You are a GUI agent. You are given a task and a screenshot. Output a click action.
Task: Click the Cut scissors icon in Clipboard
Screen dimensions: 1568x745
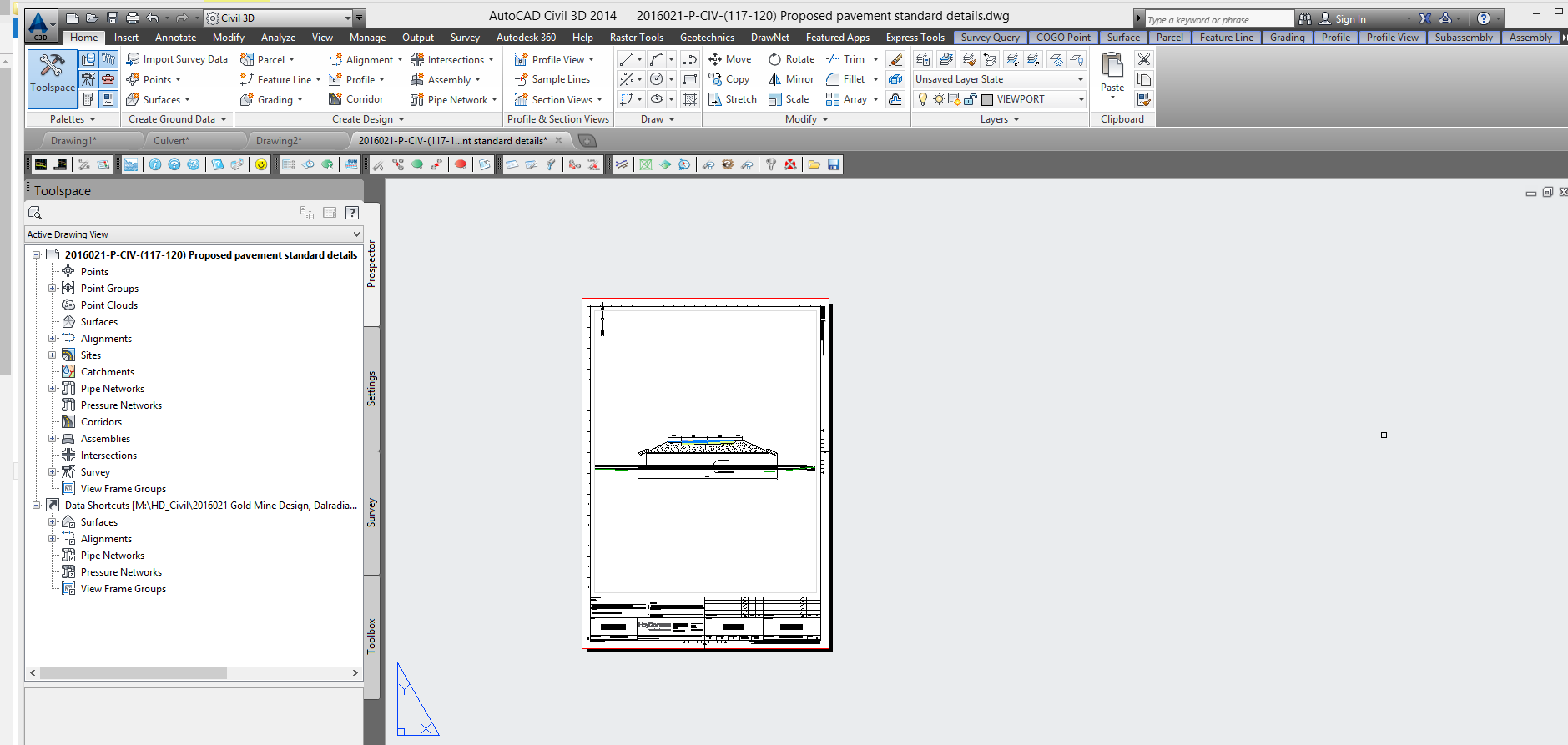[x=1144, y=59]
